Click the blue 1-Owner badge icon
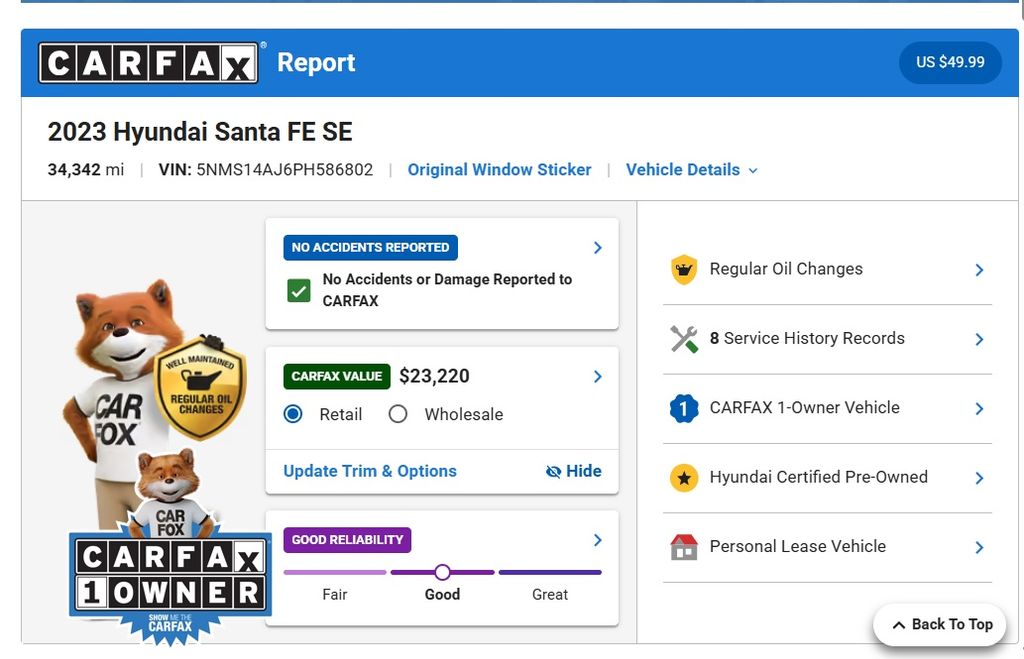The height and width of the screenshot is (659, 1024). [x=684, y=408]
